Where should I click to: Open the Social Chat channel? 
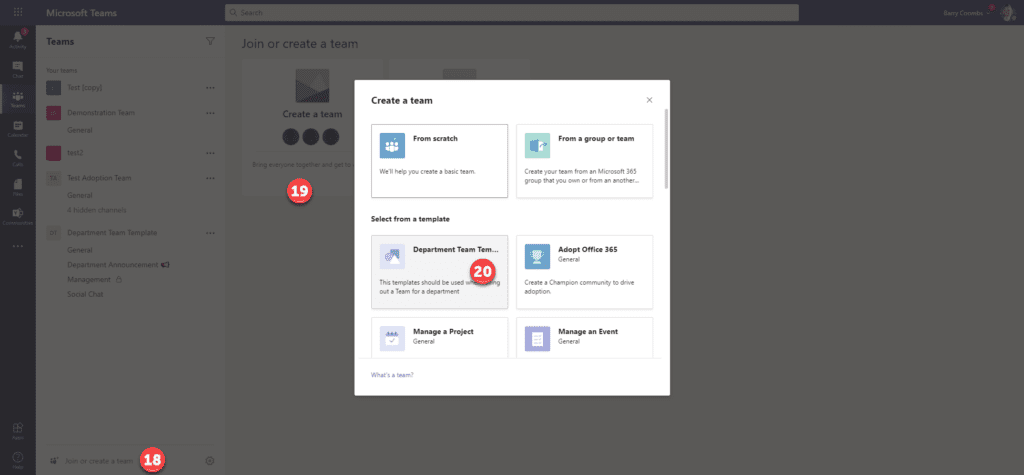(x=86, y=294)
